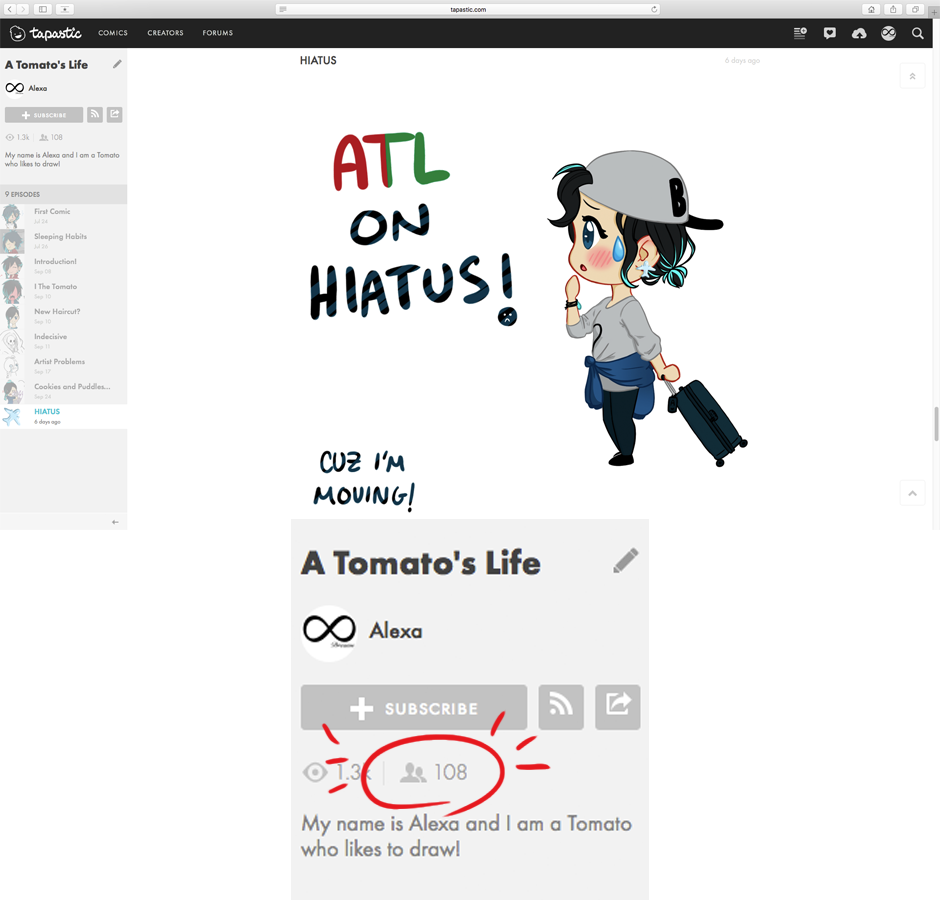This screenshot has height=900, width=940.
Task: Click the single up-chevron button at right
Action: click(912, 493)
